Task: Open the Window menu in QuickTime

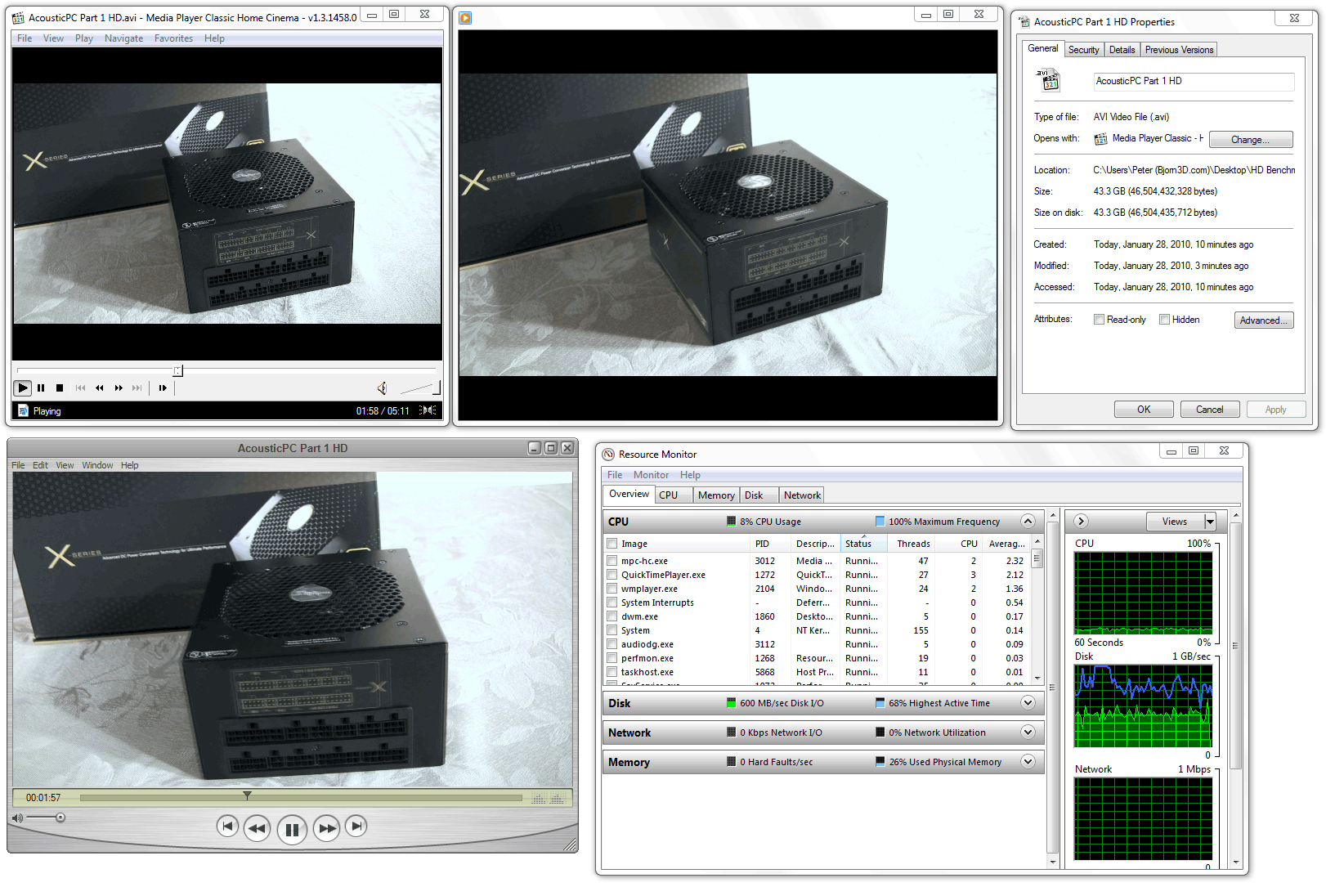Action: tap(97, 465)
